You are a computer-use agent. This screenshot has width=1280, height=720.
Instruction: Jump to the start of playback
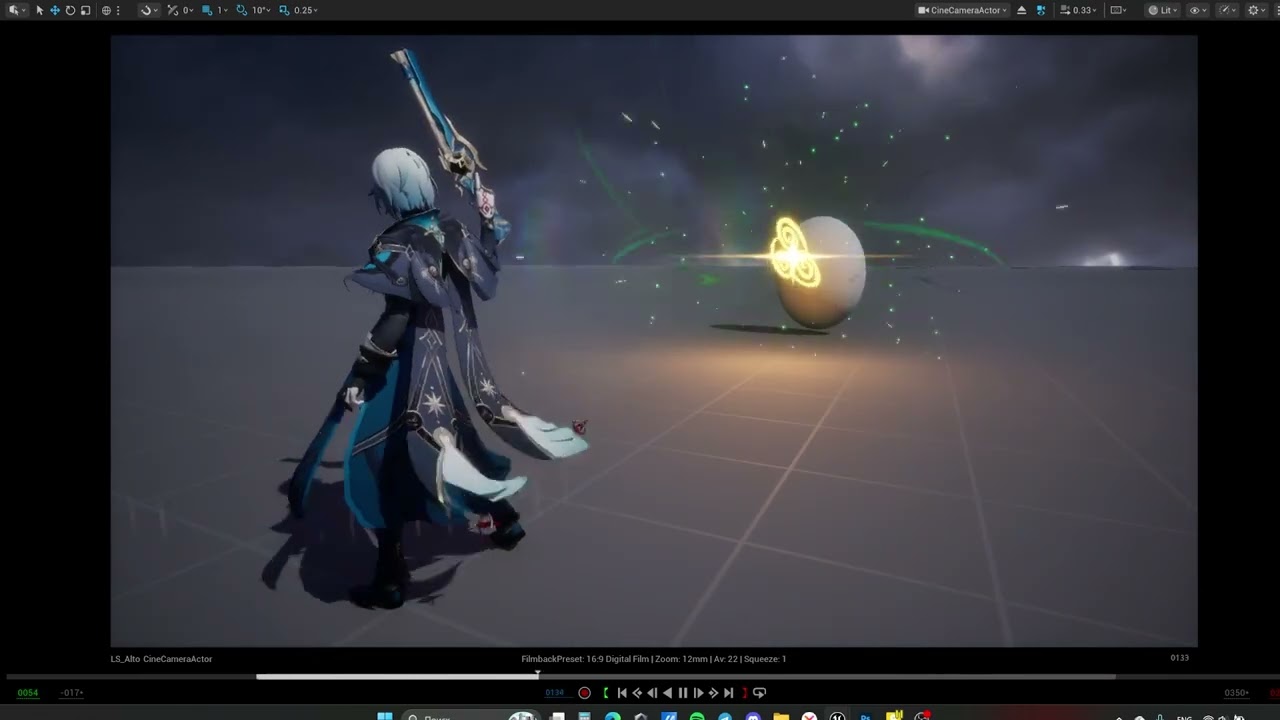[x=622, y=693]
